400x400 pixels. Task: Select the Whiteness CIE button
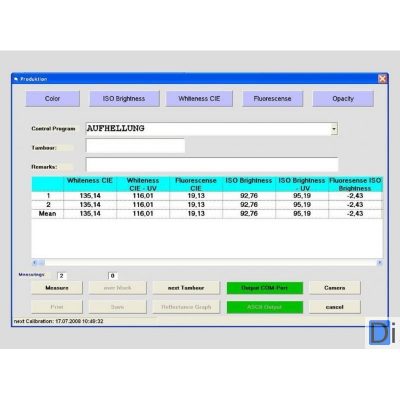[199, 99]
